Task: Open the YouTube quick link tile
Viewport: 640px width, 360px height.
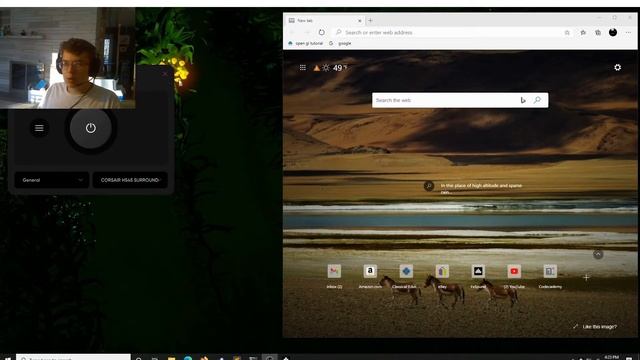Action: click(514, 276)
